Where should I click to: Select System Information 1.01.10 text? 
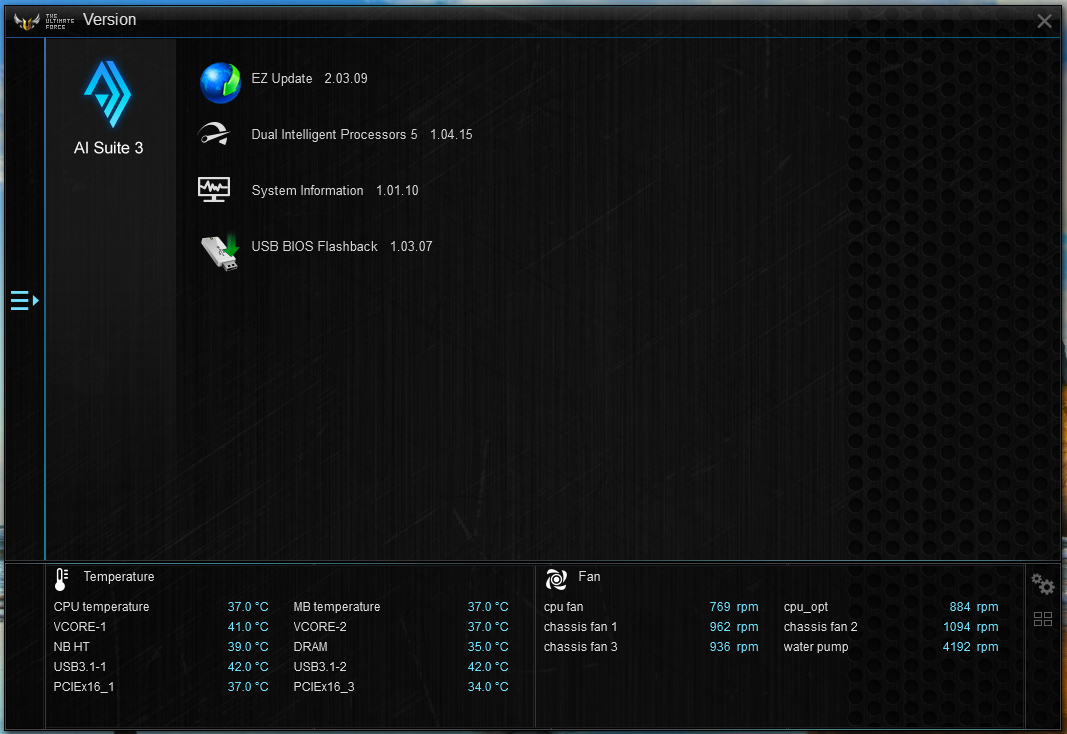pos(335,190)
